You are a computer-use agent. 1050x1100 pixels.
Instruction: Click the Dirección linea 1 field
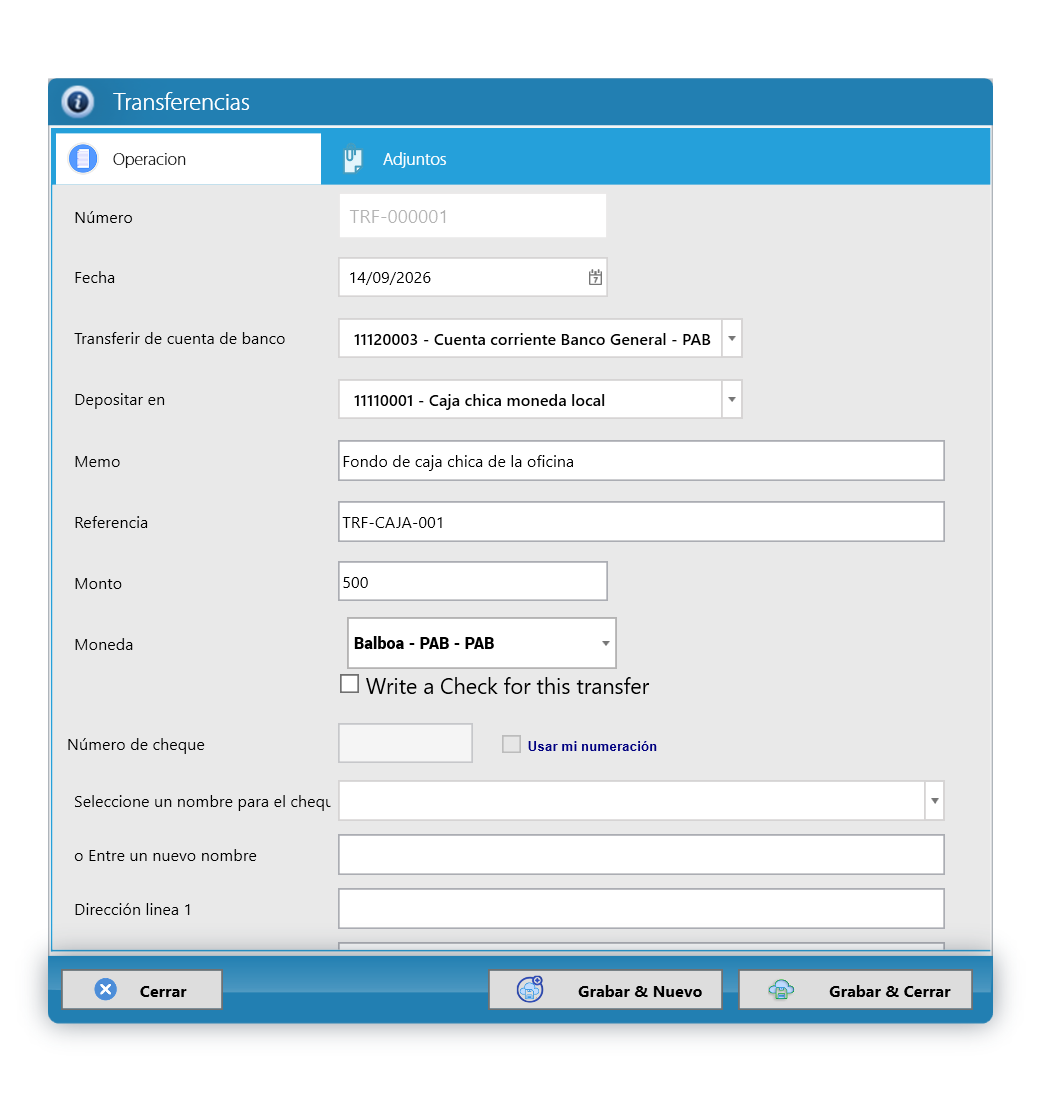point(641,908)
